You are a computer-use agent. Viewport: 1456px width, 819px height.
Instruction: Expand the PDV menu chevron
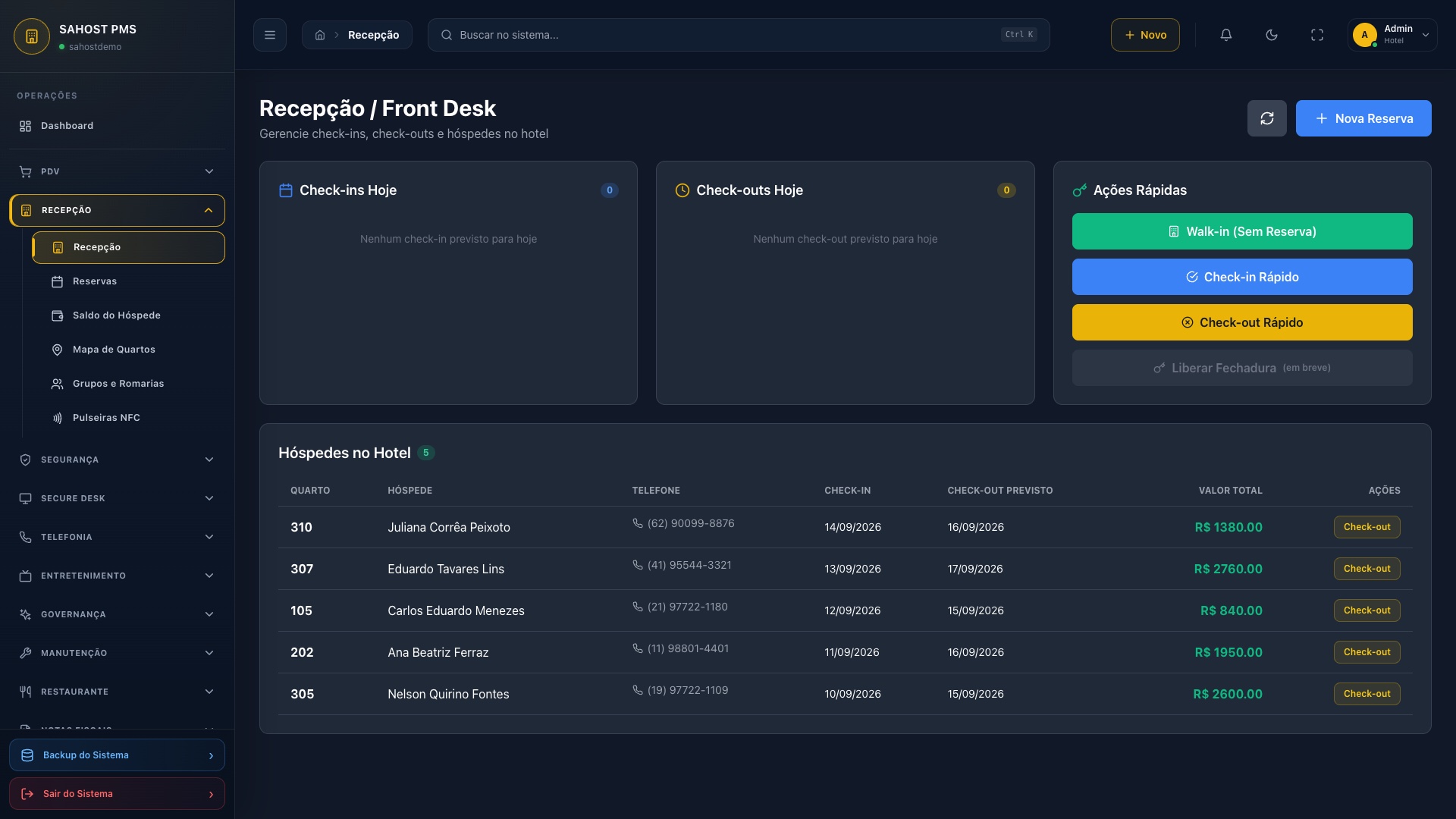(209, 171)
